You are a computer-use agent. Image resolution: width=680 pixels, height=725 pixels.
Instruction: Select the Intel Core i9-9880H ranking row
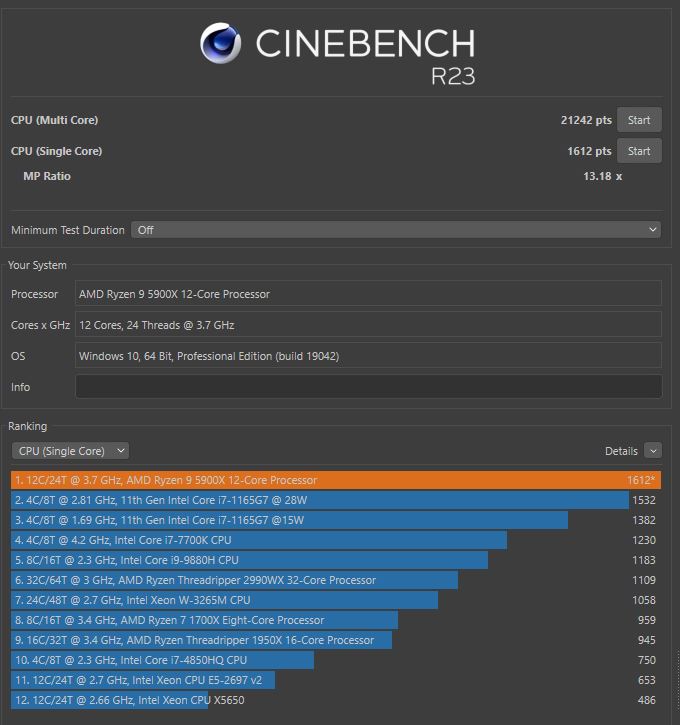click(x=336, y=560)
